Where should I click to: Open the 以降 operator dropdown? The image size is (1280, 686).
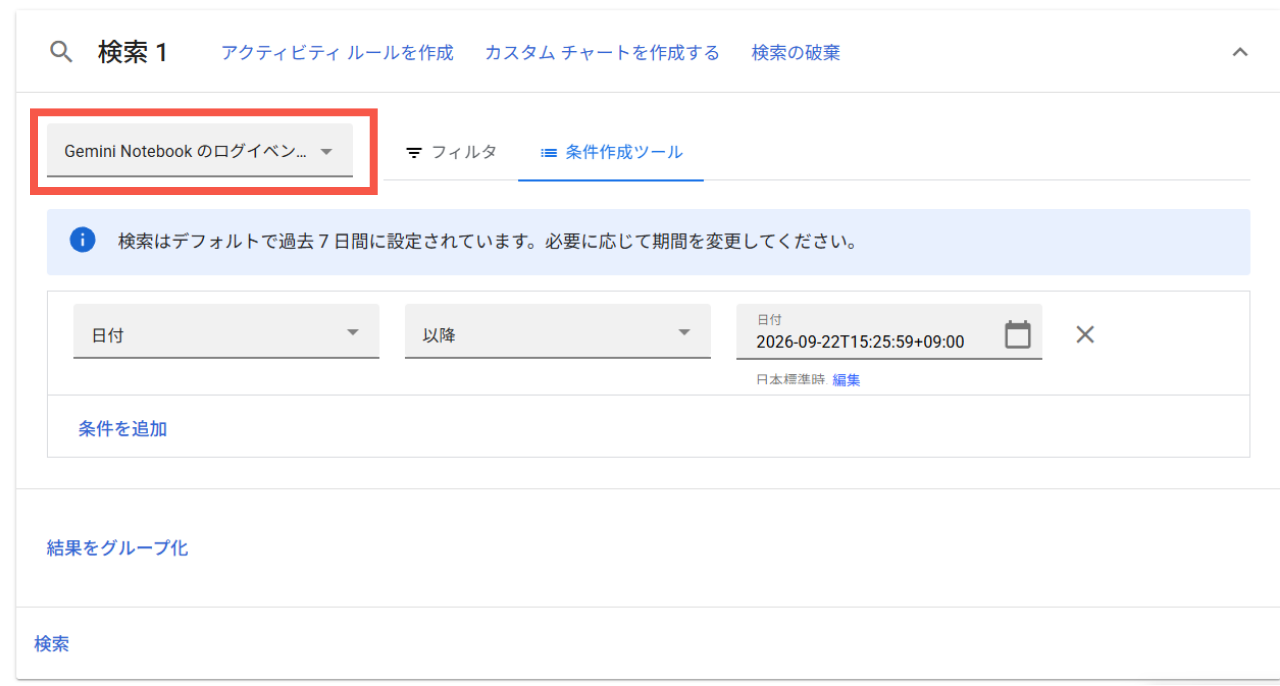point(558,332)
